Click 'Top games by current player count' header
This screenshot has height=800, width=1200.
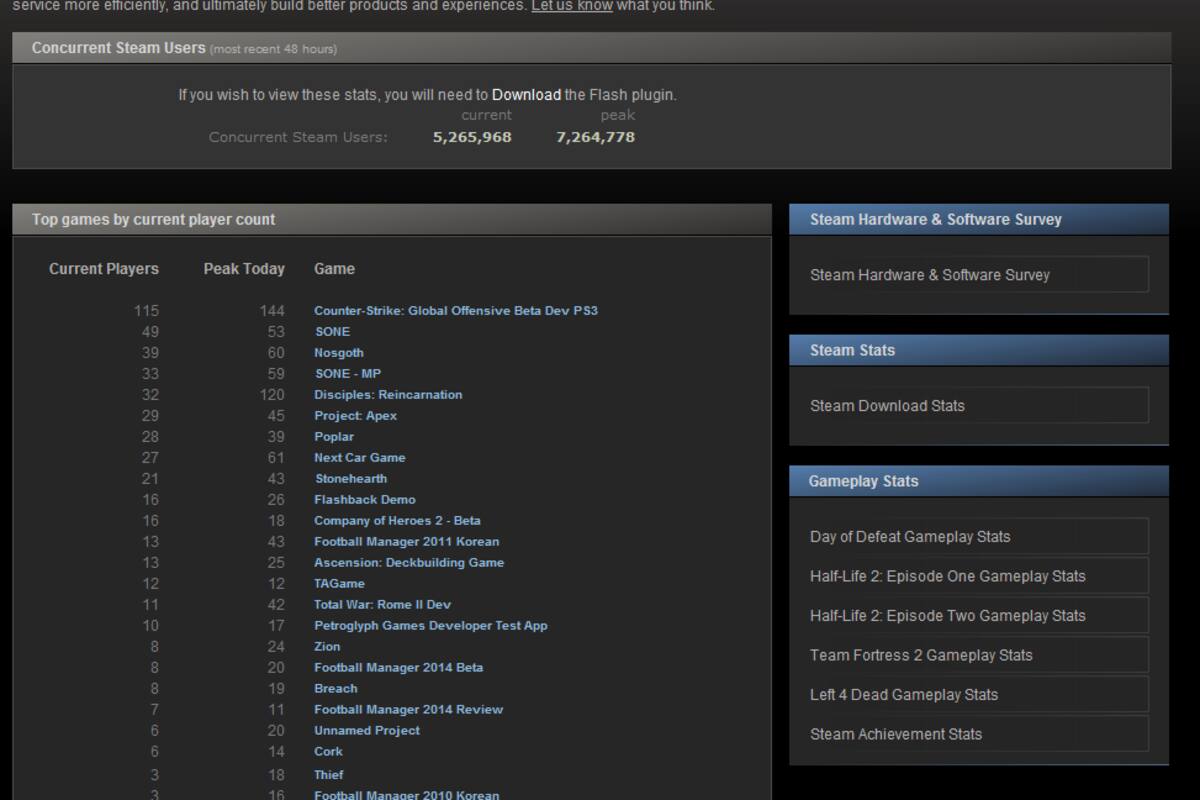(392, 219)
